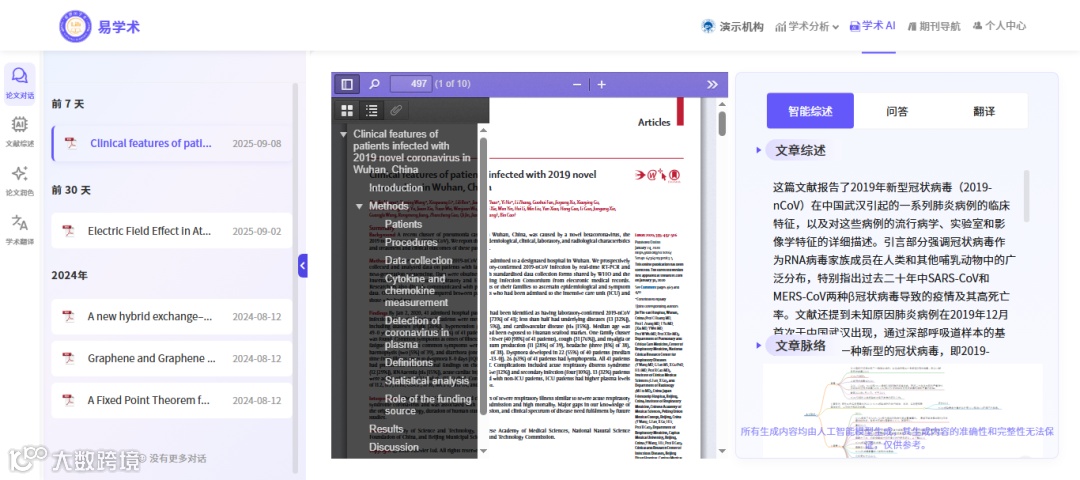
Task: Switch to 问答 tab
Action: (x=897, y=111)
